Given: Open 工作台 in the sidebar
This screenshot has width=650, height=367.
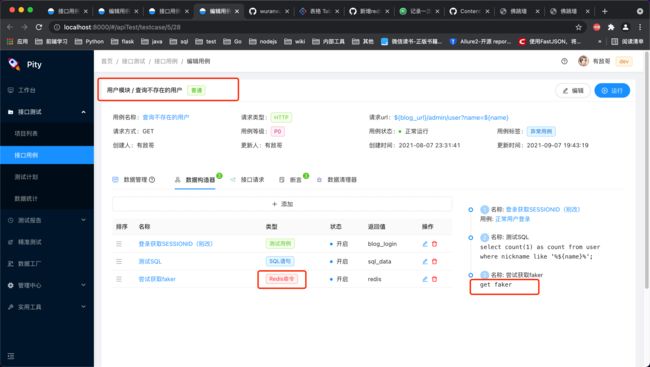Looking at the screenshot, I should [47, 90].
